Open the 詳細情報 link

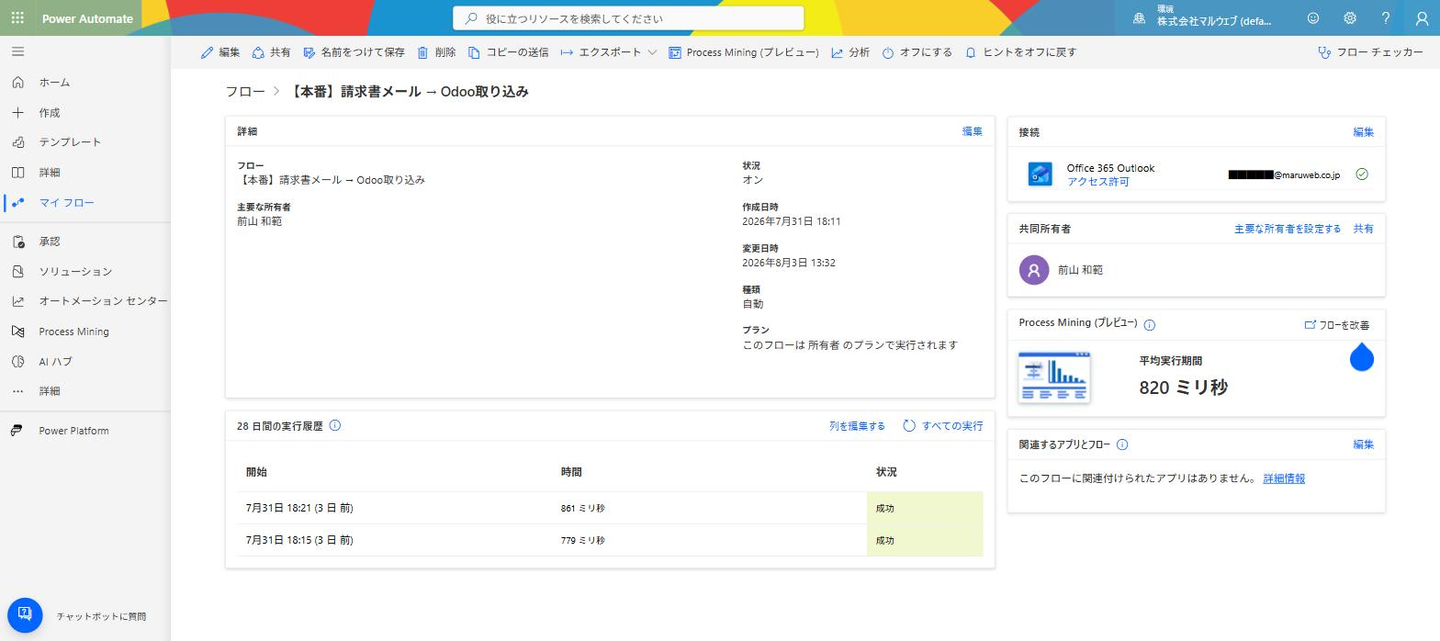(1284, 478)
